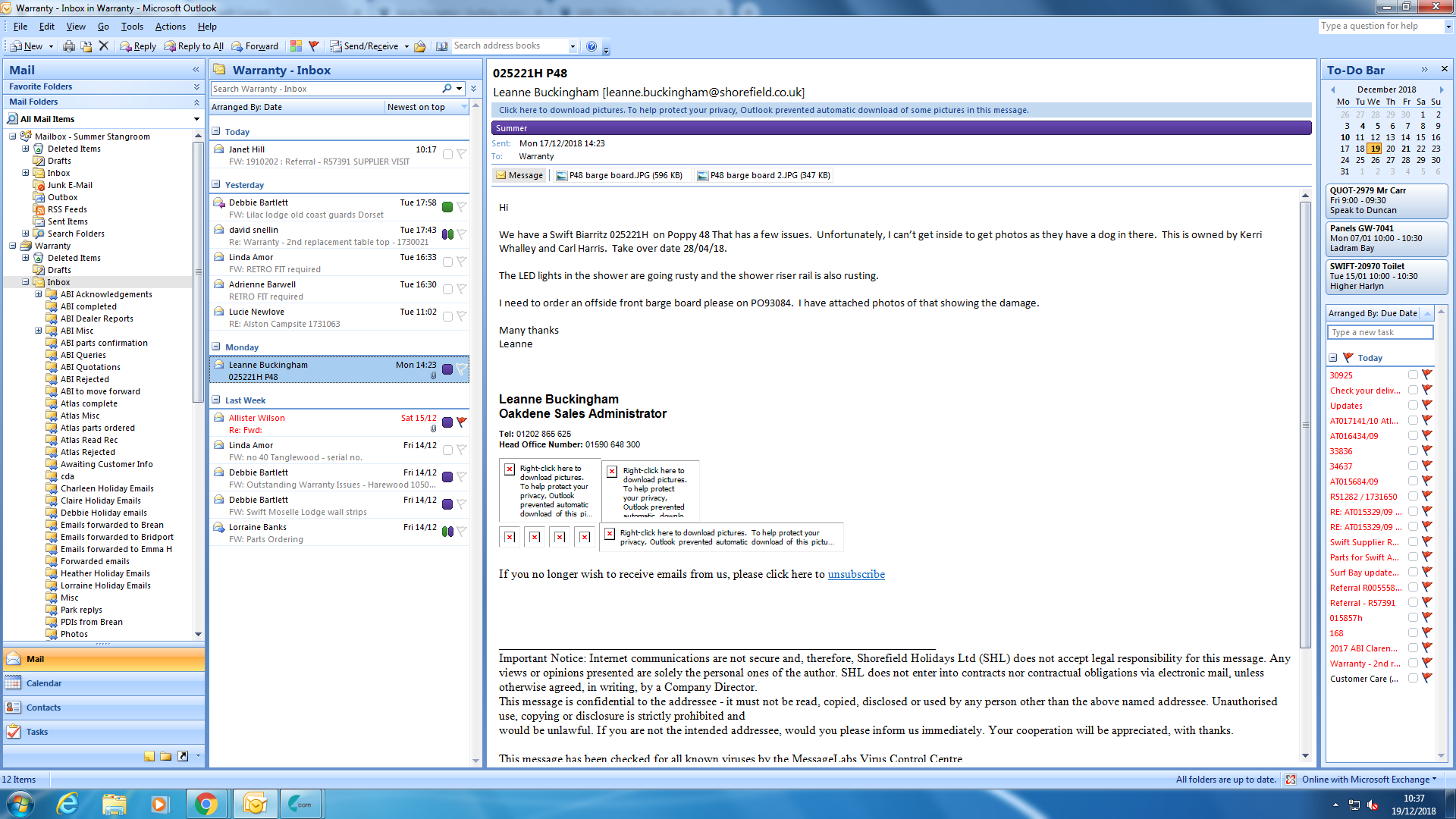The width and height of the screenshot is (1456, 819).
Task: Open the Tools menu
Action: (x=132, y=27)
